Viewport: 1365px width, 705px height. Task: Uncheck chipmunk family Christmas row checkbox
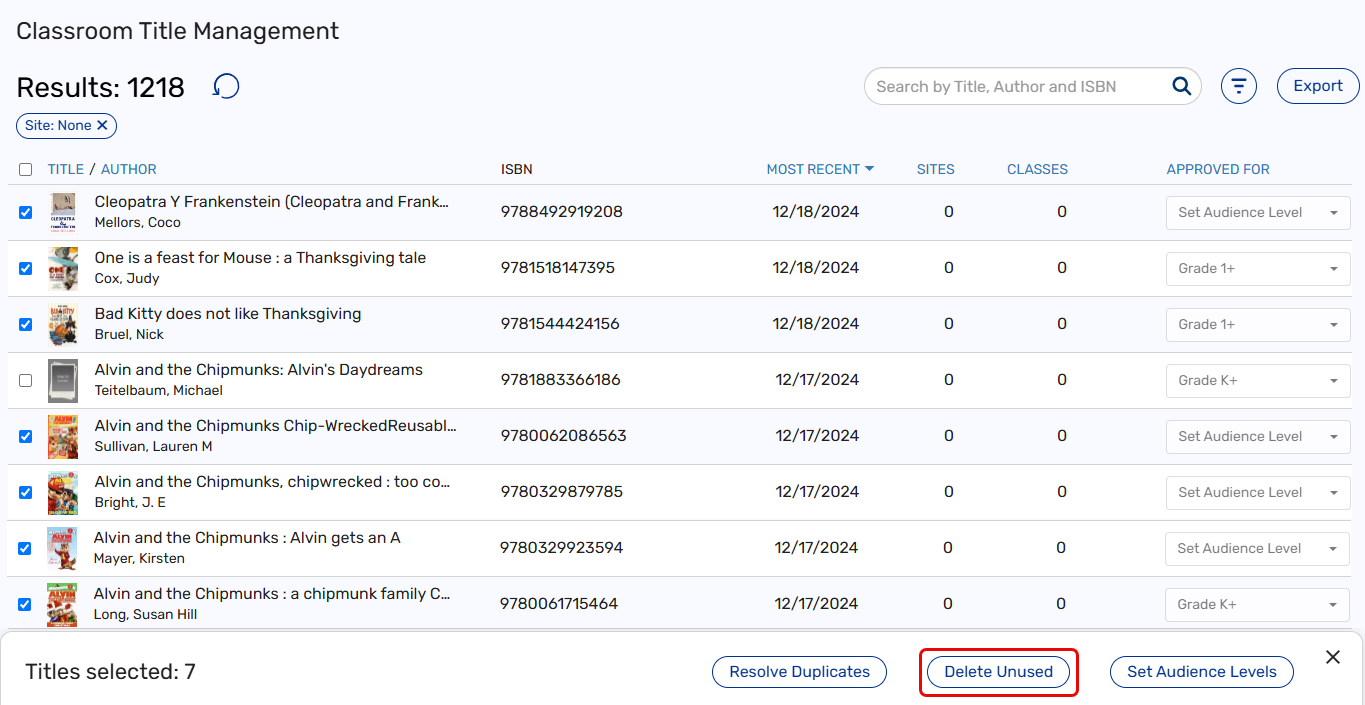[26, 604]
